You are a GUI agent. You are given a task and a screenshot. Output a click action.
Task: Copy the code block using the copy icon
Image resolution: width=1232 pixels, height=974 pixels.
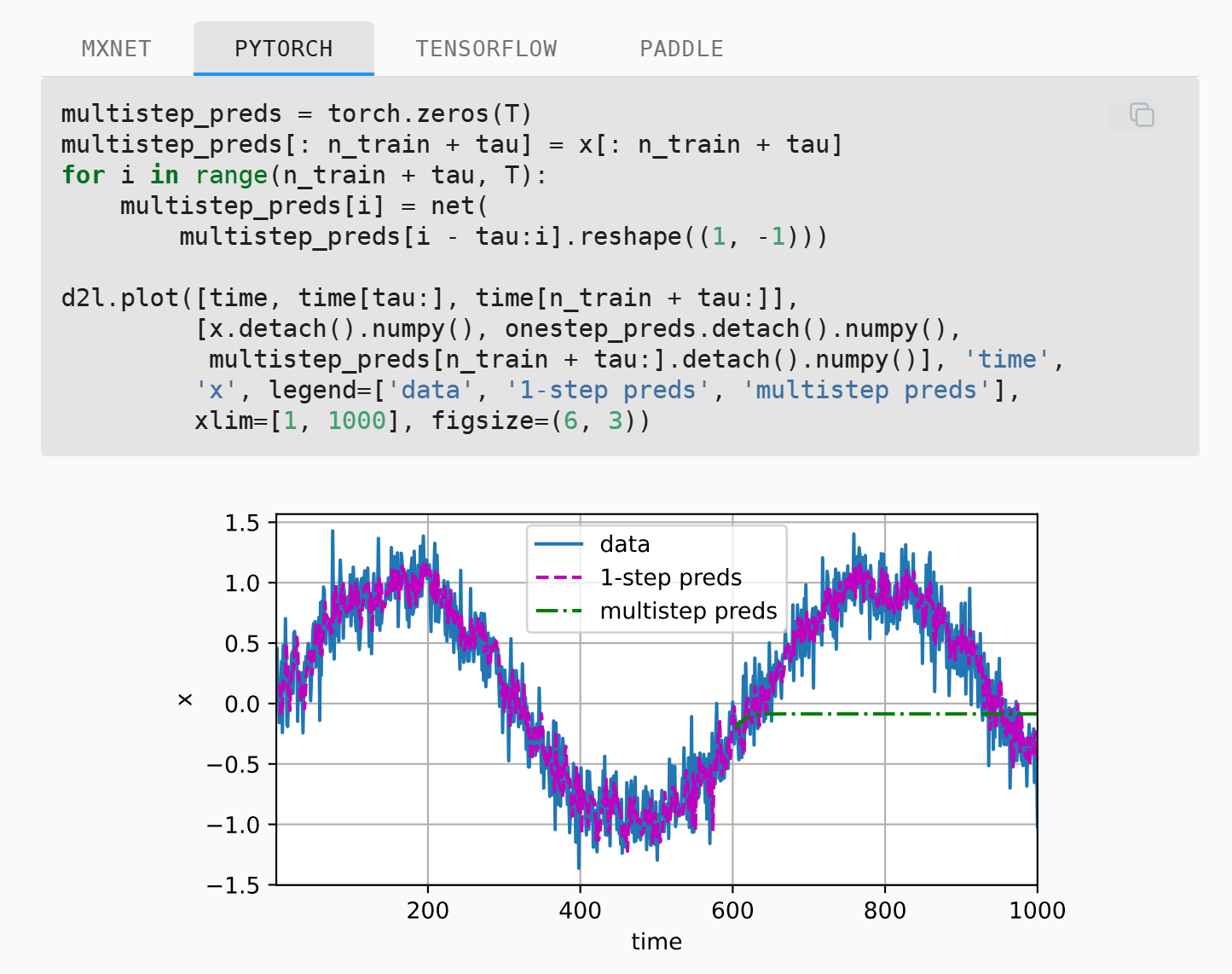pos(1141,114)
